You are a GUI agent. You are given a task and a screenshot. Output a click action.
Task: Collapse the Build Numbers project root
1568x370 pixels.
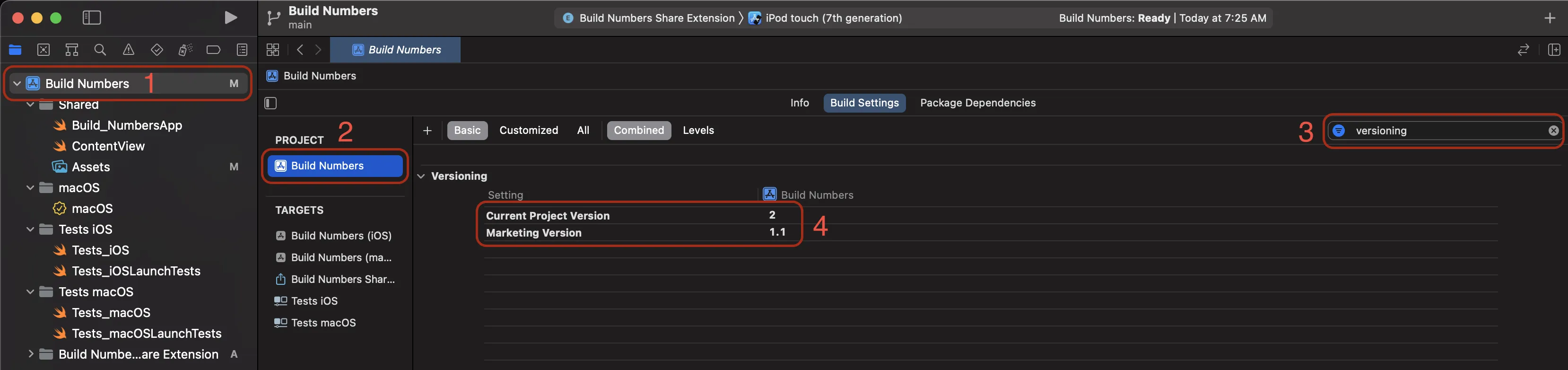17,83
